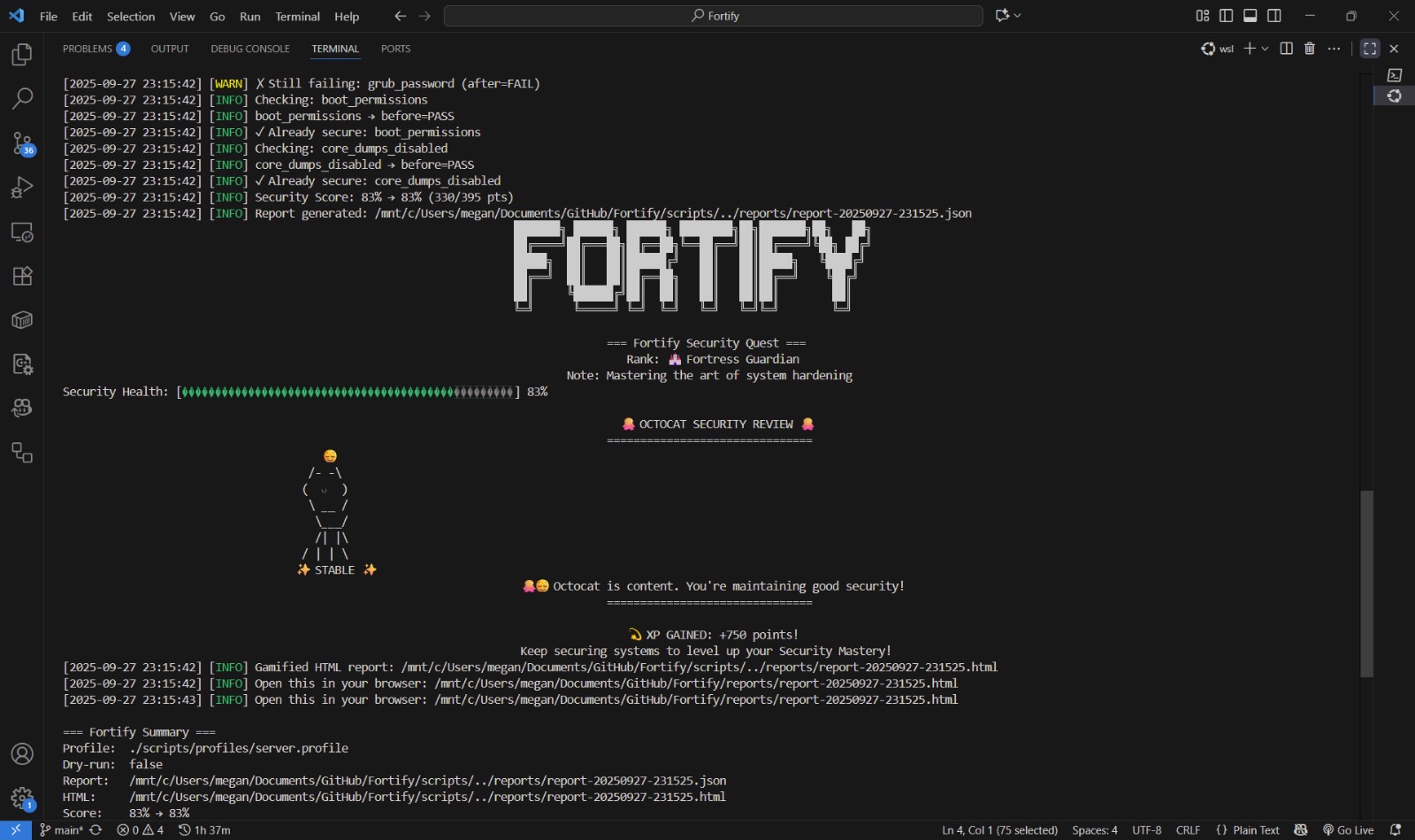
Task: Toggle the bottom panel visibility
Action: pyautogui.click(x=1251, y=16)
